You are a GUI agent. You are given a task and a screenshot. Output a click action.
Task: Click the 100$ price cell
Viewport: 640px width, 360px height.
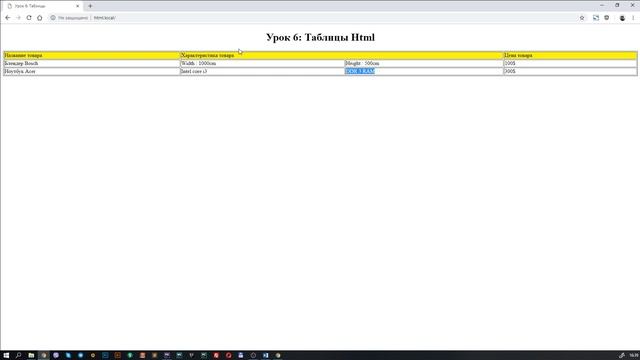(x=570, y=63)
